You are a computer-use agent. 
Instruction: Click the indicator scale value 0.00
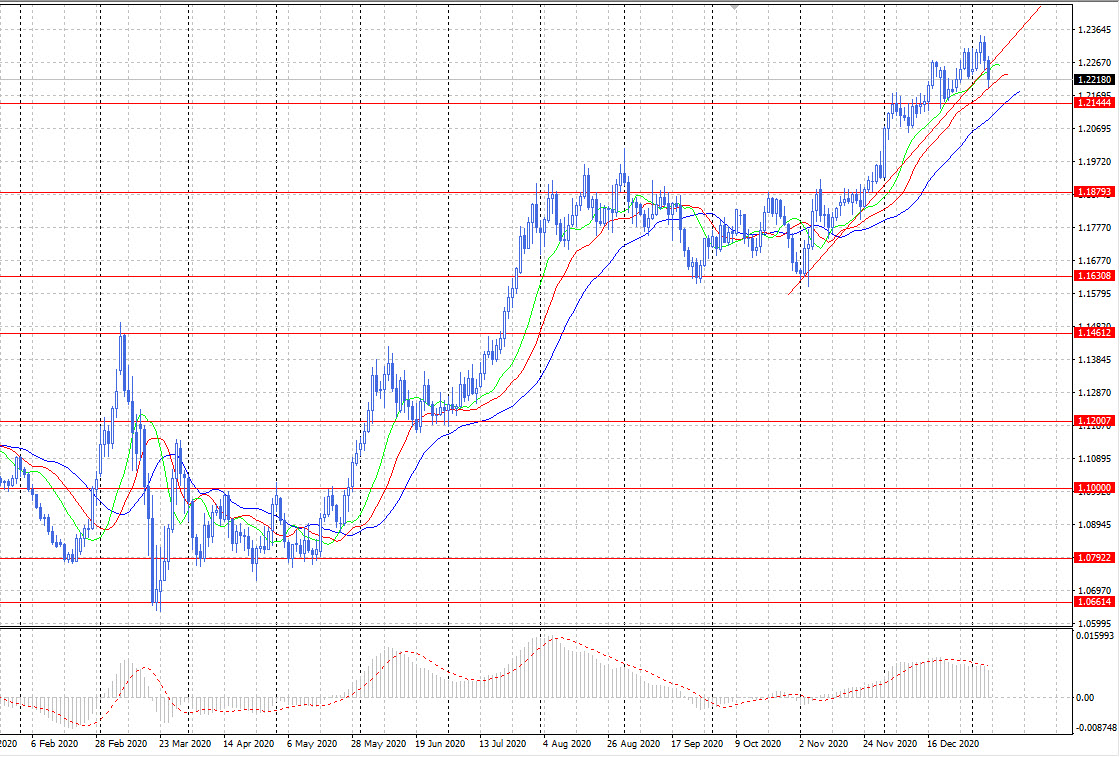coord(1085,698)
